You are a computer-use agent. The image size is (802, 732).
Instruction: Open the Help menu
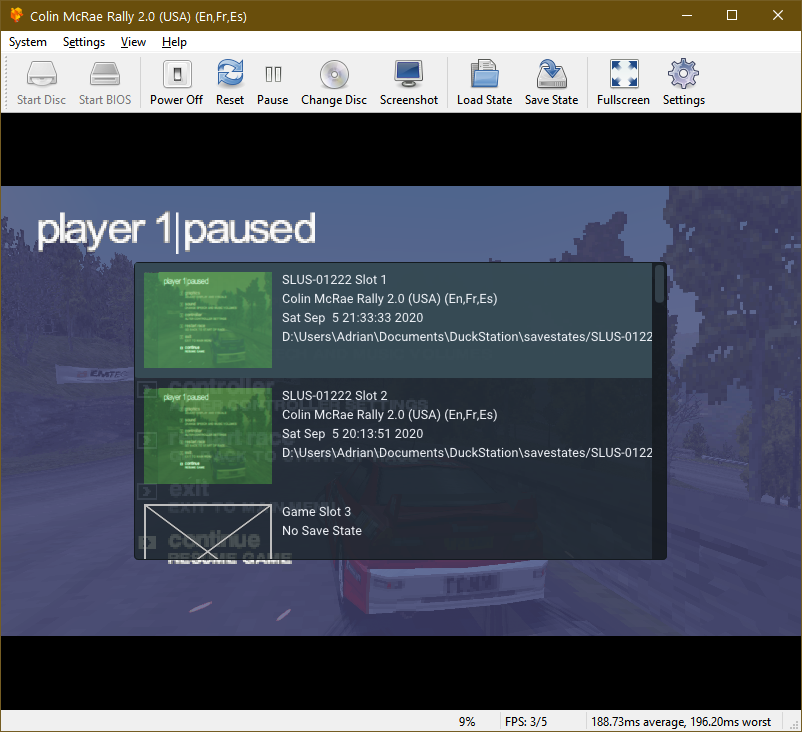click(174, 42)
